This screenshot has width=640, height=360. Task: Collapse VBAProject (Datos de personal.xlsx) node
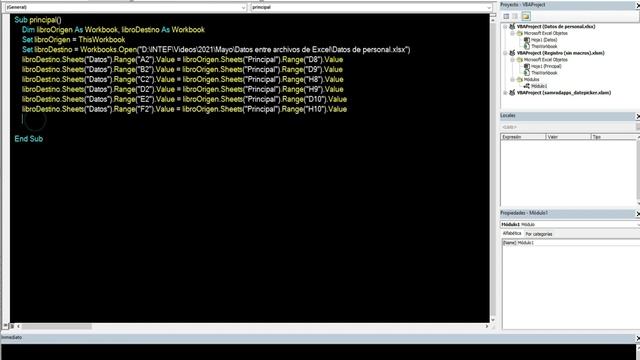point(505,27)
